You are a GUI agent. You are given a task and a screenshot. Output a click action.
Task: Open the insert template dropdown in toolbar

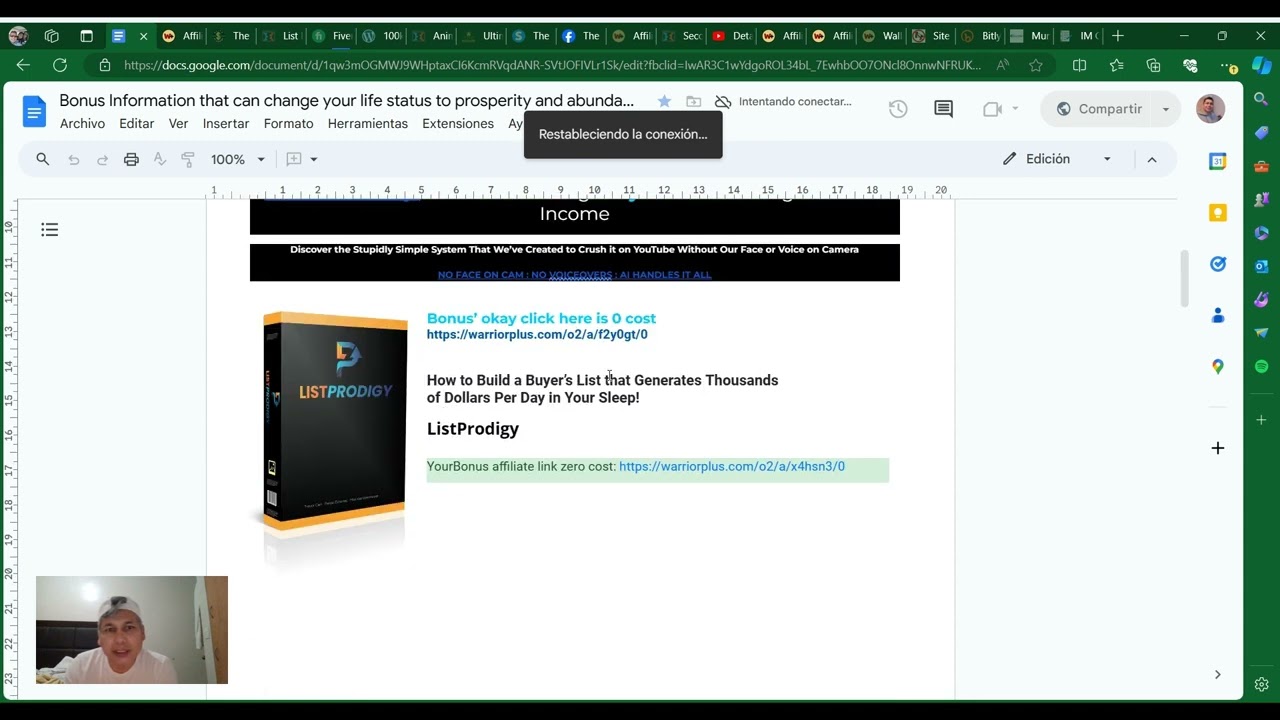[x=301, y=159]
